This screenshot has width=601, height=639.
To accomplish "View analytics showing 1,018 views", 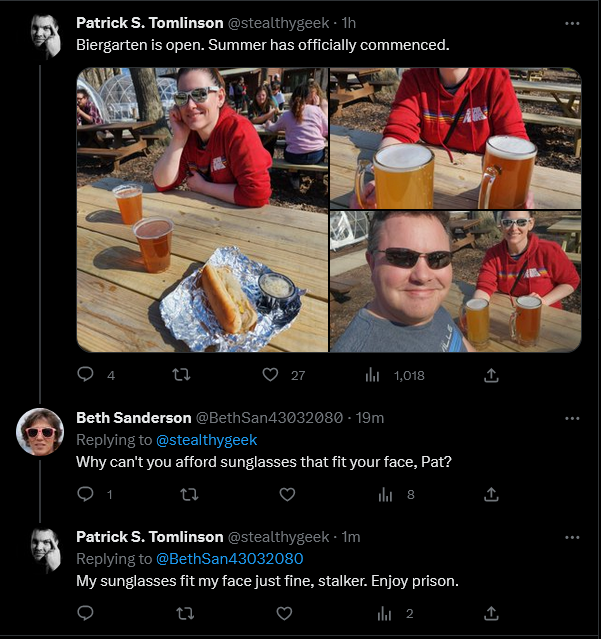I will click(x=372, y=375).
